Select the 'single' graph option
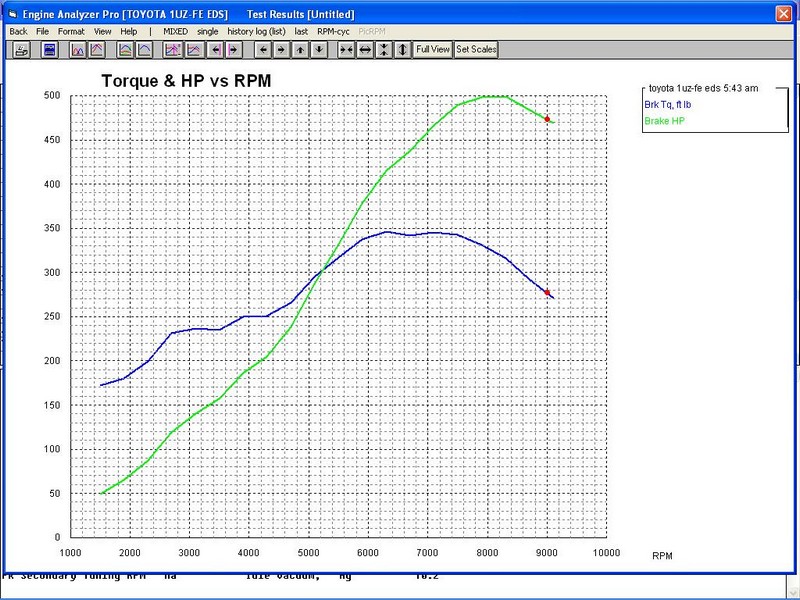Viewport: 800px width, 600px height. point(208,32)
